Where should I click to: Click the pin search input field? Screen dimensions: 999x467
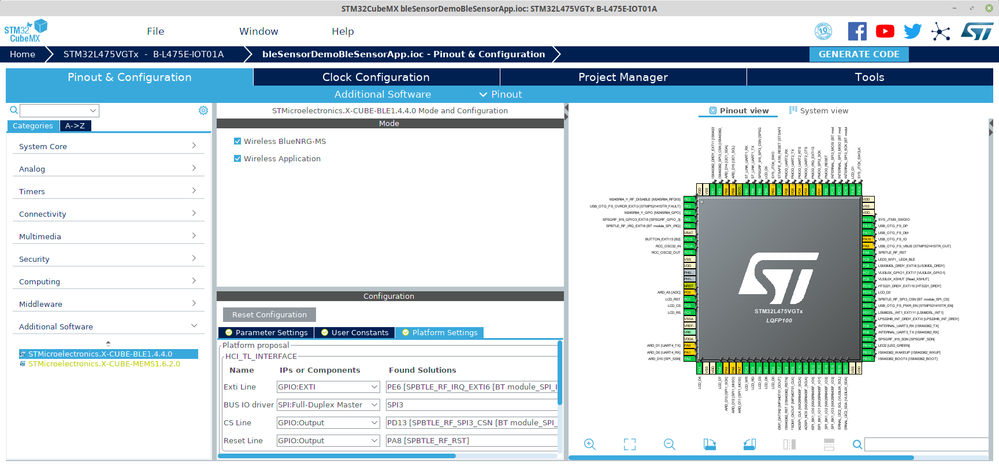926,445
